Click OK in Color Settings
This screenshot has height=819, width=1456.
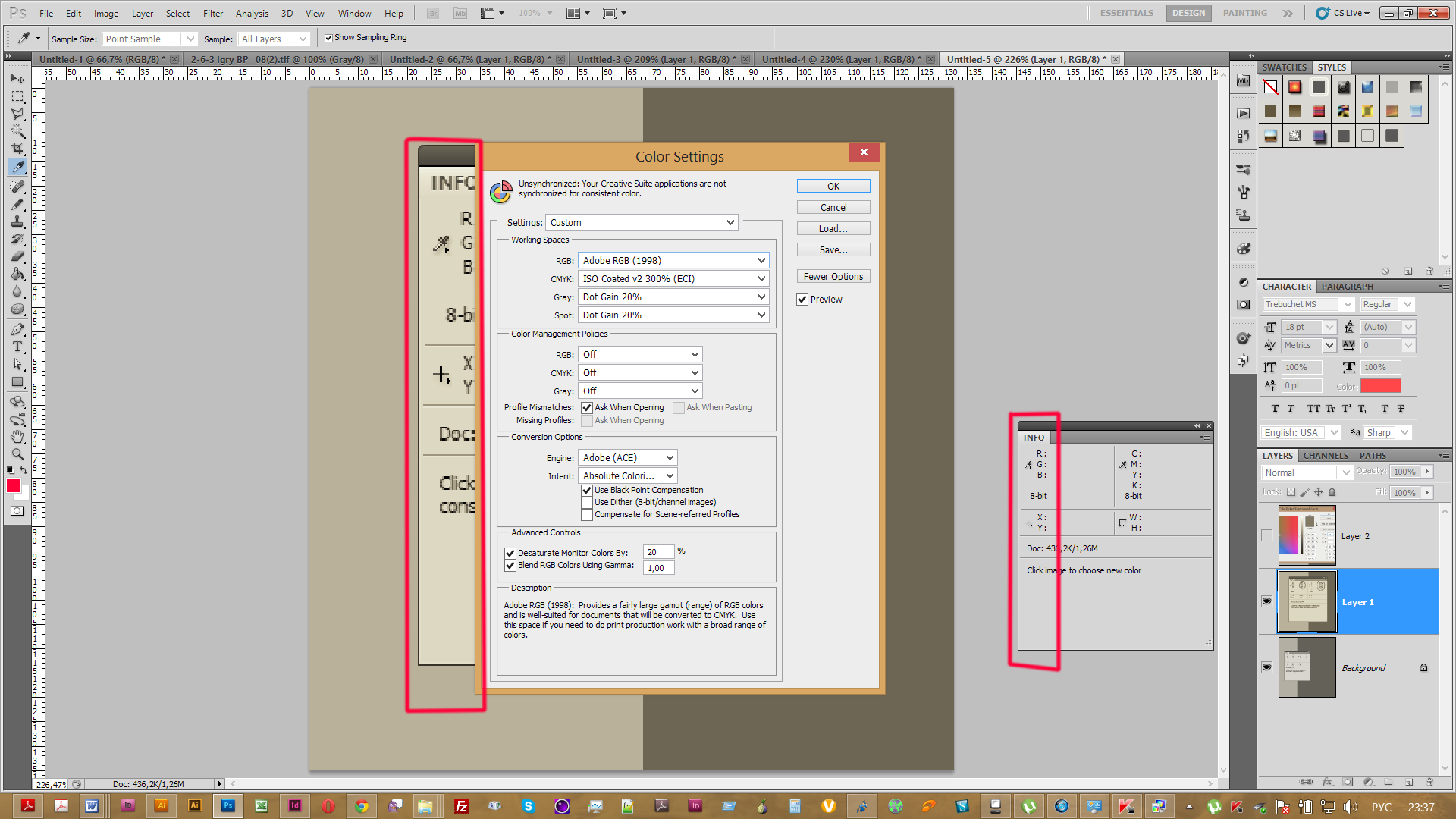pyautogui.click(x=833, y=186)
